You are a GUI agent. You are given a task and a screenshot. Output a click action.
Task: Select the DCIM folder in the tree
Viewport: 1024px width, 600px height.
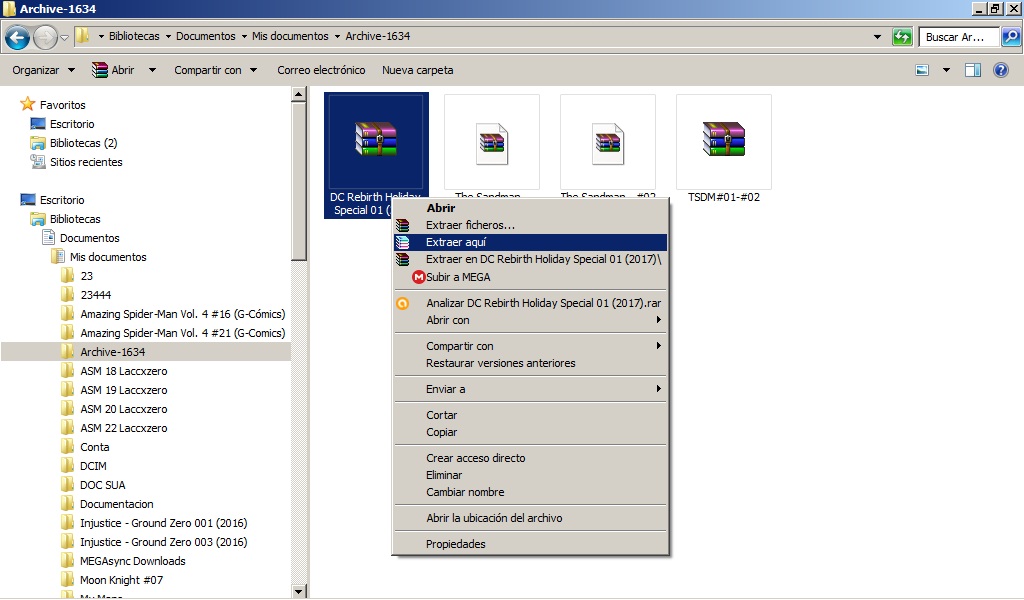click(93, 466)
